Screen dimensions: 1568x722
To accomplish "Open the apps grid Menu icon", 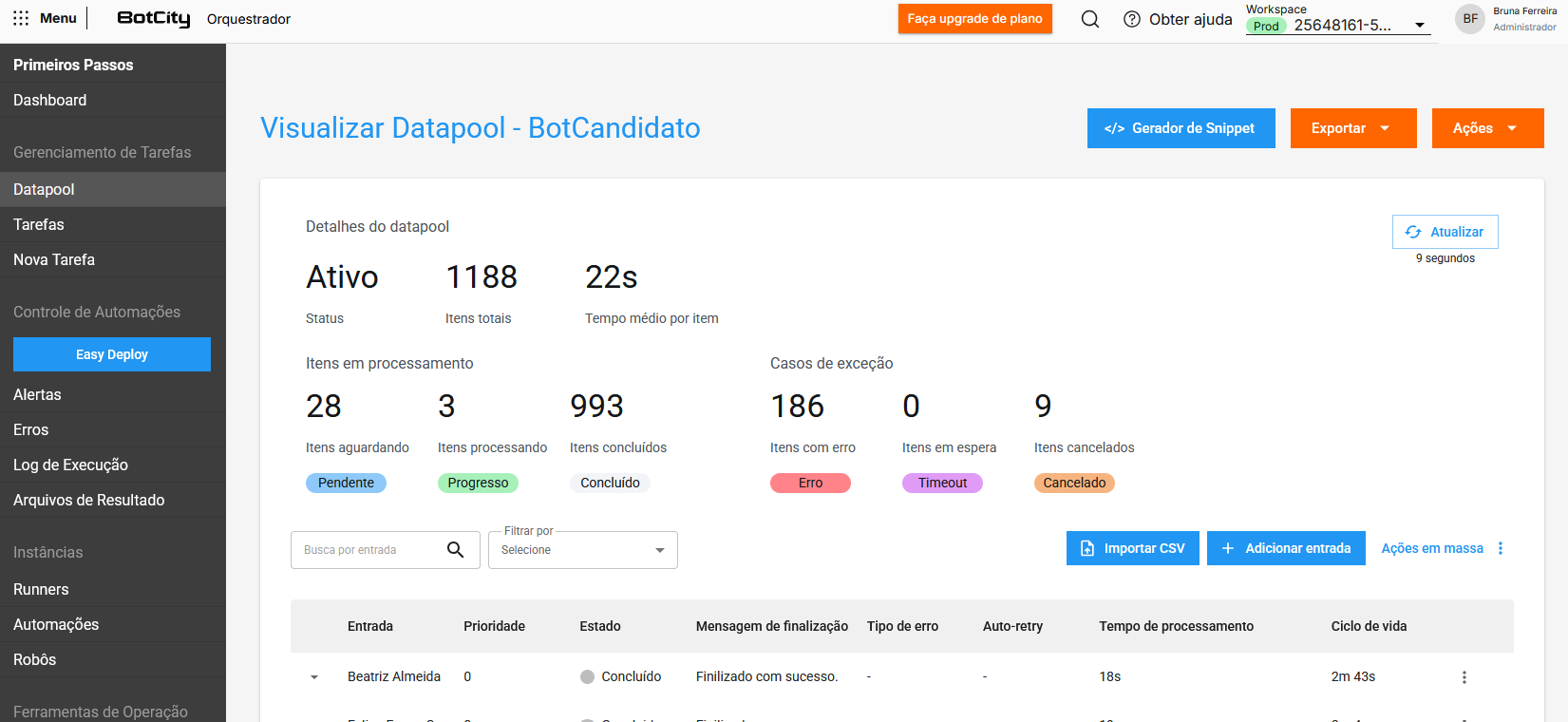I will point(21,18).
